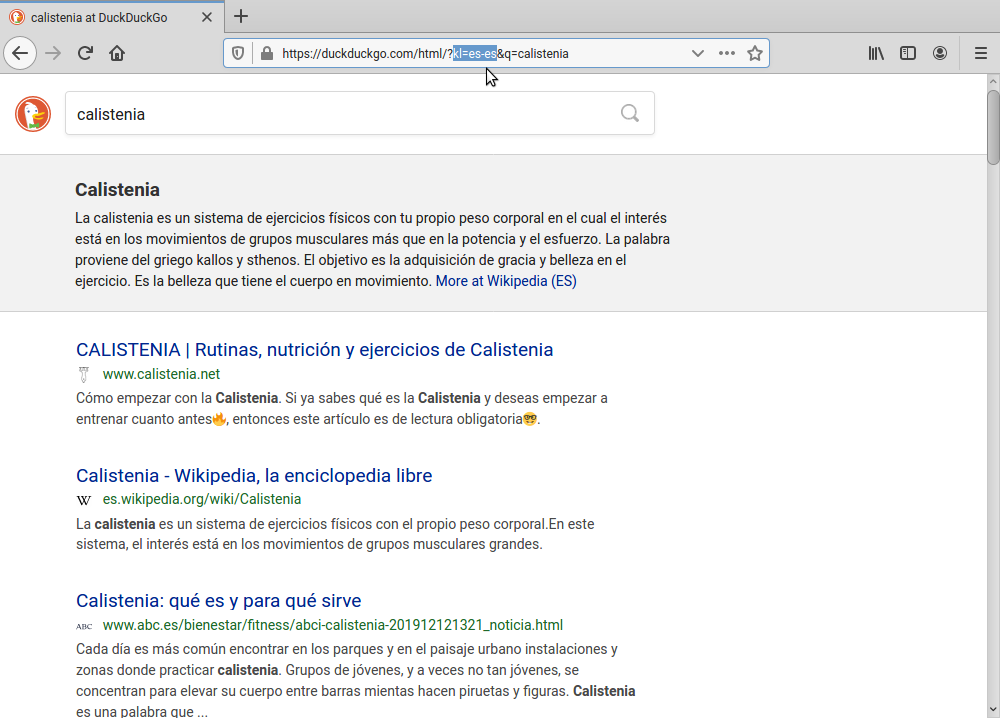Click the search magnifier button

tap(630, 113)
